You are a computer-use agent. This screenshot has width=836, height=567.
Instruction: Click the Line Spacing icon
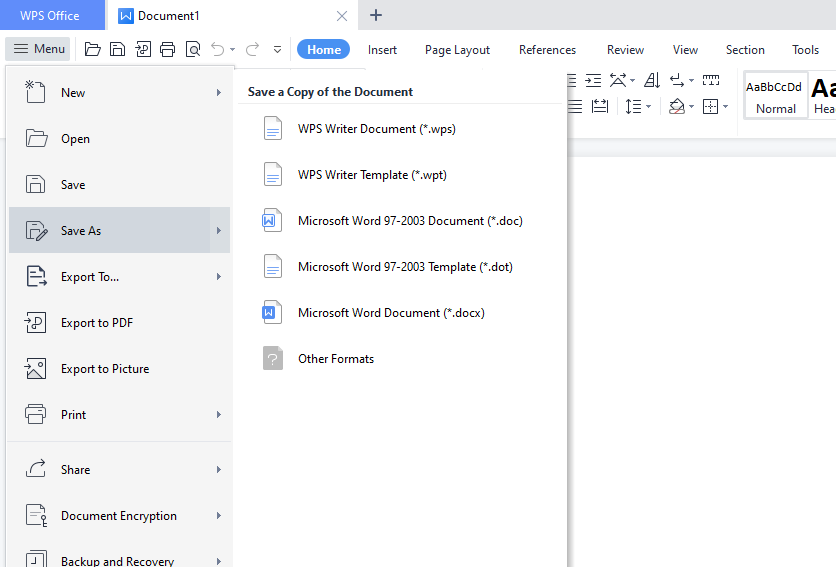click(632, 106)
